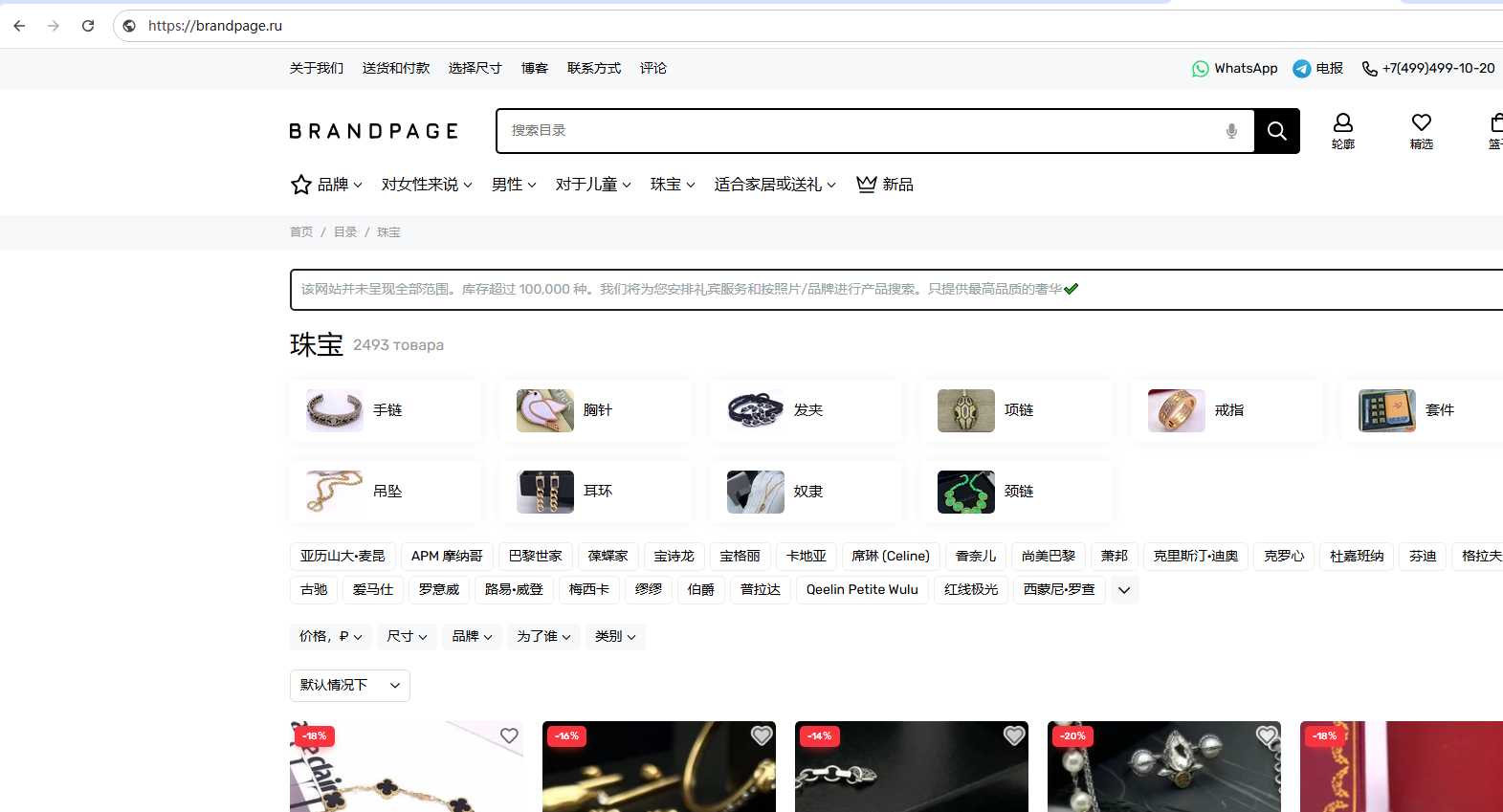The image size is (1503, 812).
Task: Open the 博客 blog page
Action: coord(535,69)
